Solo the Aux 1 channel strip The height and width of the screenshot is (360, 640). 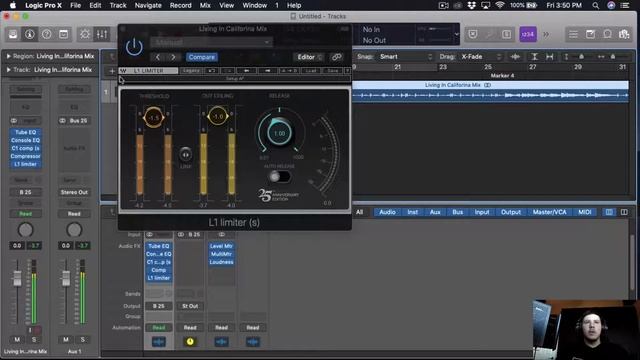pos(83,340)
